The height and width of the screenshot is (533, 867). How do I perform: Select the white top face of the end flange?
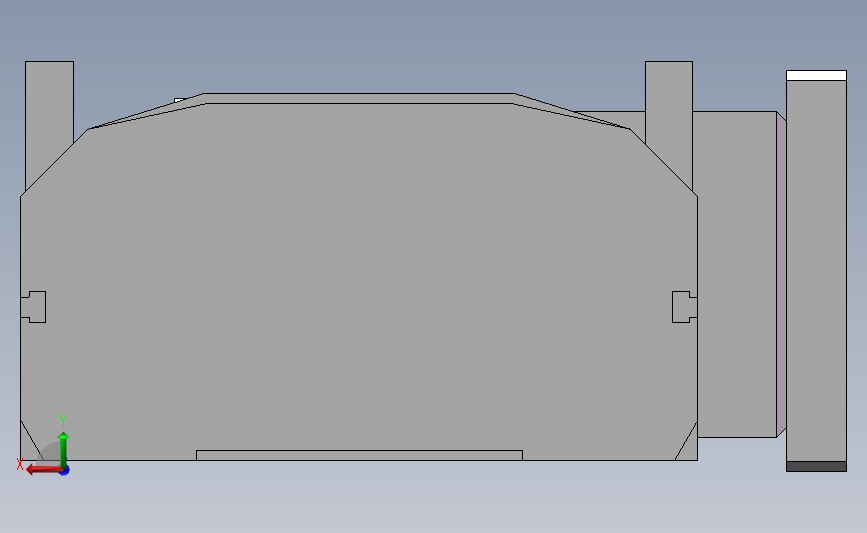point(816,76)
